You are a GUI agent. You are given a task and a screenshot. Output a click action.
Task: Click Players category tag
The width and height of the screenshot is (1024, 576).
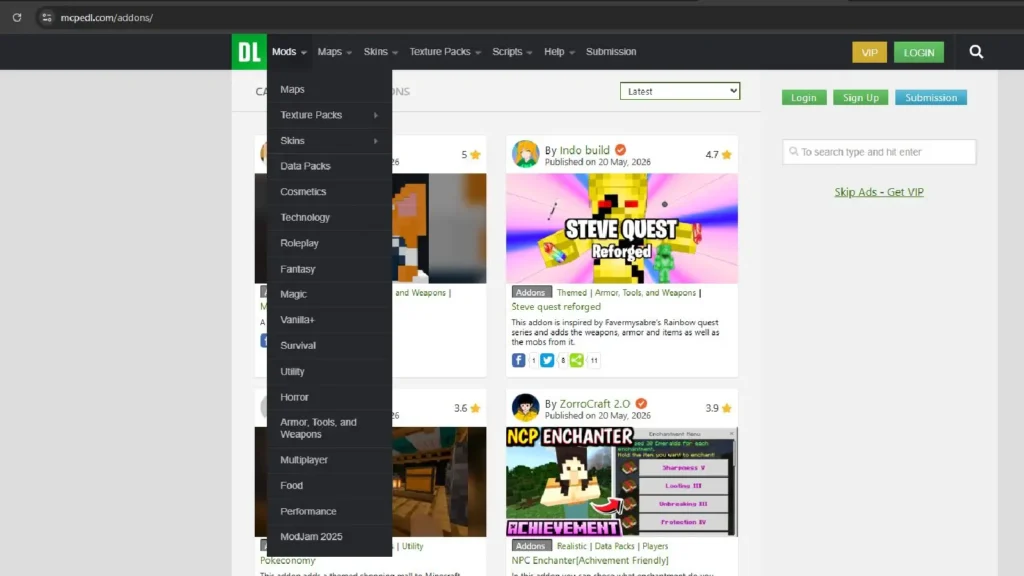coord(655,546)
